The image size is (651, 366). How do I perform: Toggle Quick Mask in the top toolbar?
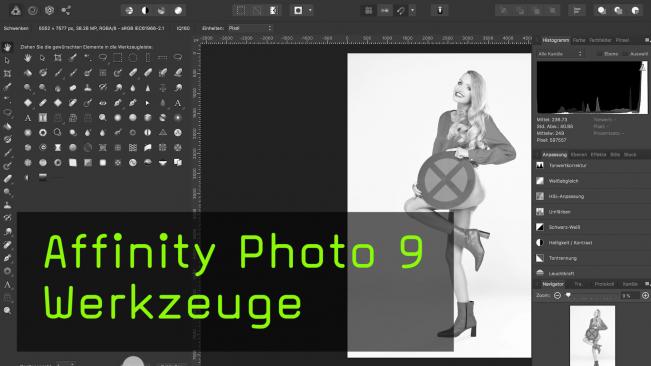click(298, 10)
